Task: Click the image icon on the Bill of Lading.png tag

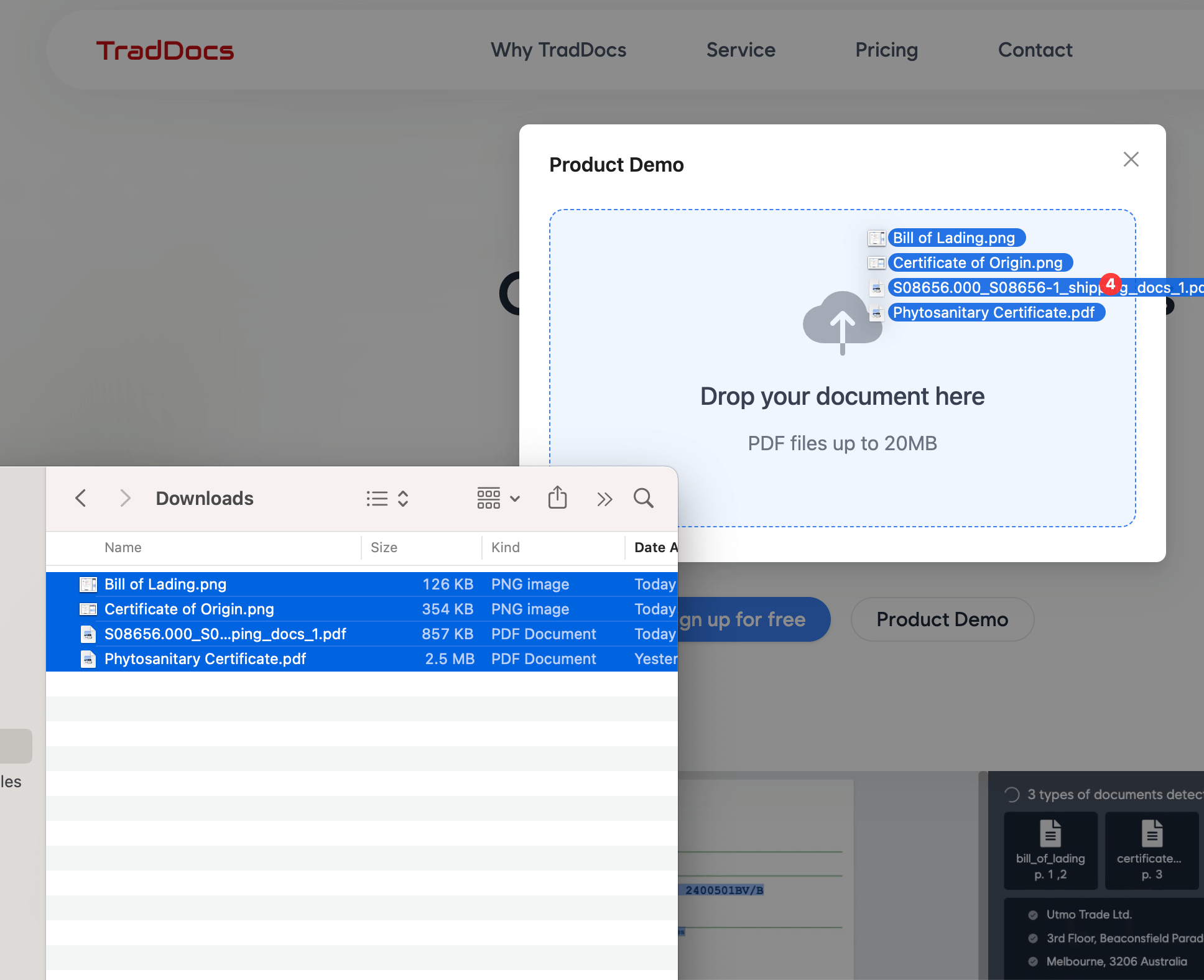Action: click(877, 238)
